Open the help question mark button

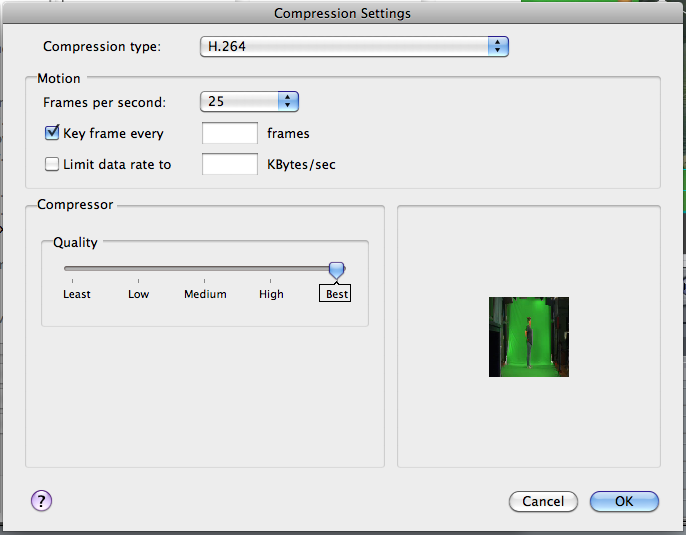click(41, 500)
